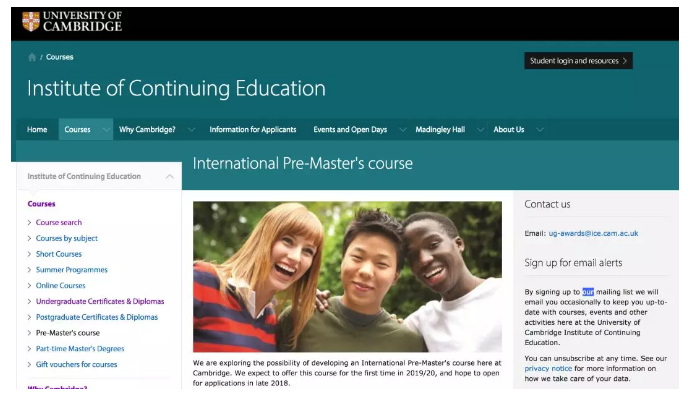This screenshot has height=398, width=690.
Task: Click the University of Cambridge crest logo
Action: point(31,21)
